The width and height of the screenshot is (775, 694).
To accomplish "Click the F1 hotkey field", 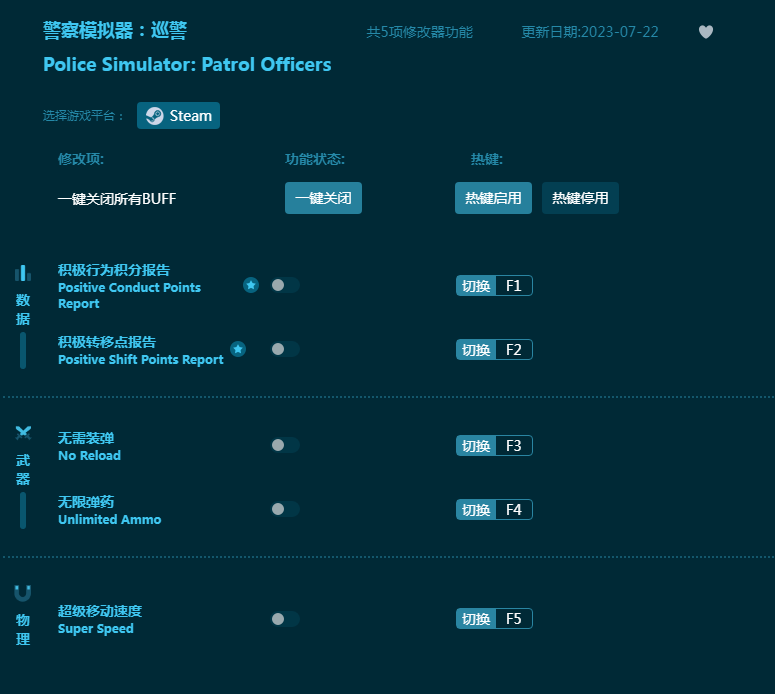I will pyautogui.click(x=514, y=286).
